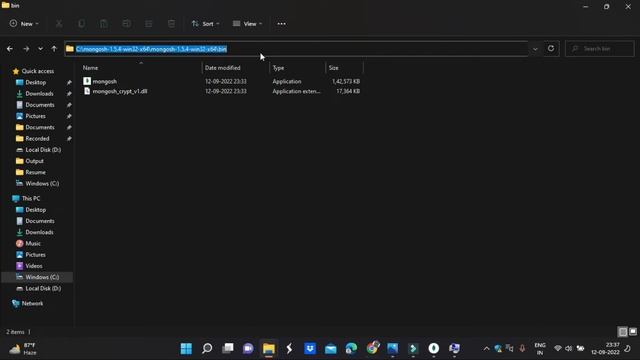Open Microsoft Edge from taskbar
Viewport: 640px width, 360px height.
click(351, 348)
